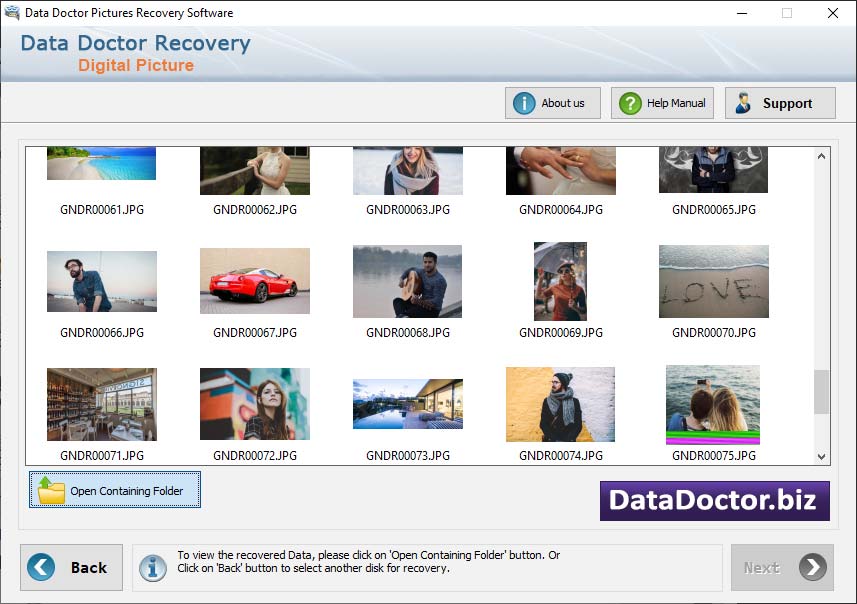Select the GNDR00067.JPG red car thumbnail
This screenshot has width=857, height=604.
254,280
